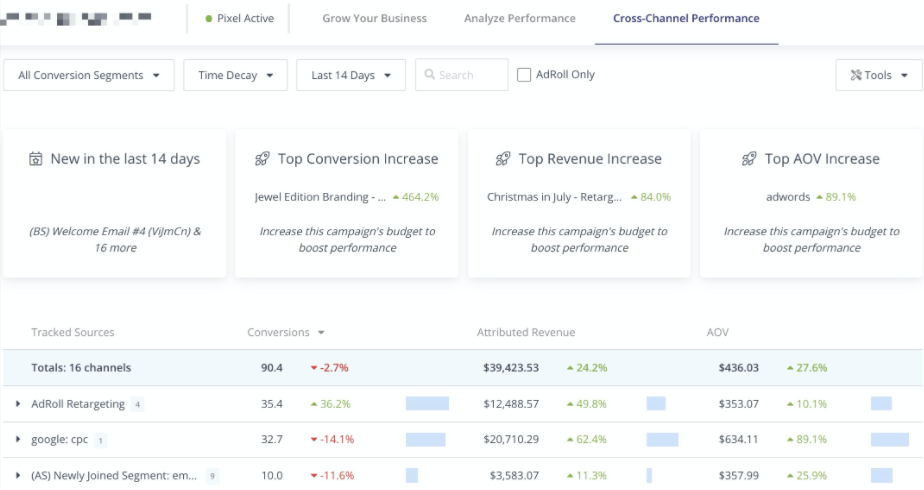This screenshot has height=490, width=924.
Task: Click the count badge beside AdRoll Retargeting
Action: (x=137, y=405)
